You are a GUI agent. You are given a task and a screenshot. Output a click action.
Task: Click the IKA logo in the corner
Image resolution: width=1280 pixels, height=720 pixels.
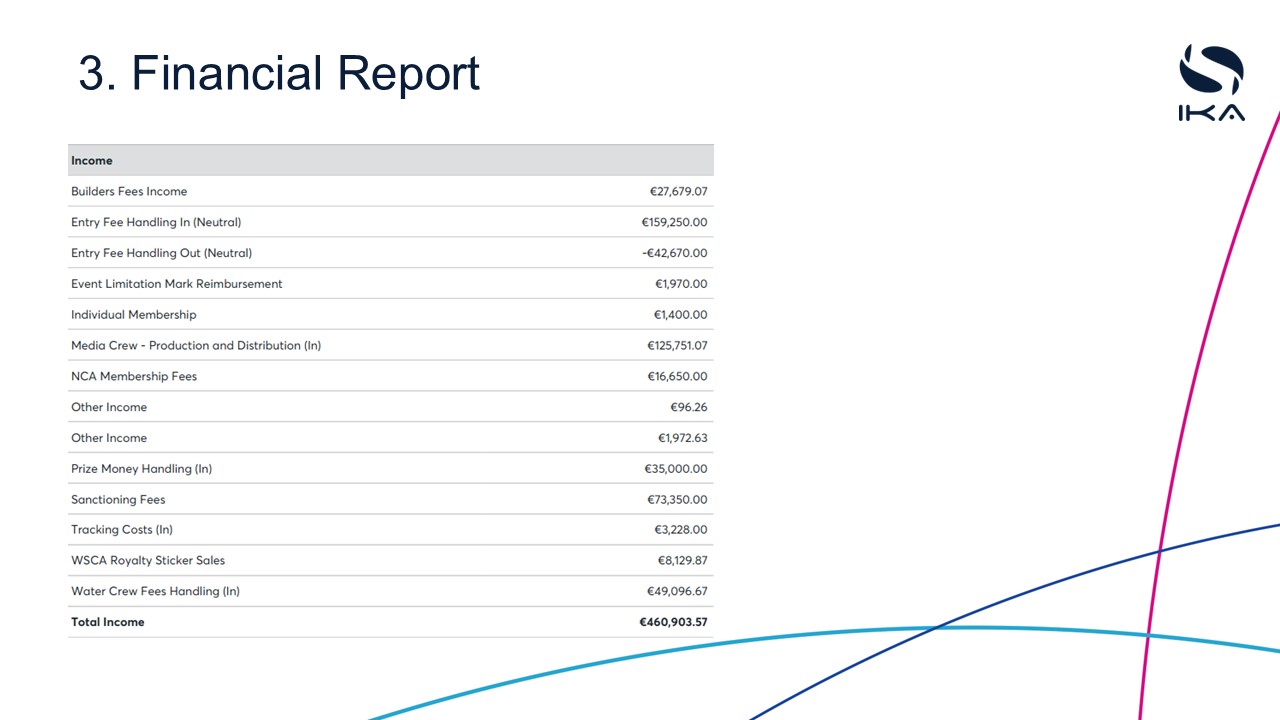click(1211, 83)
